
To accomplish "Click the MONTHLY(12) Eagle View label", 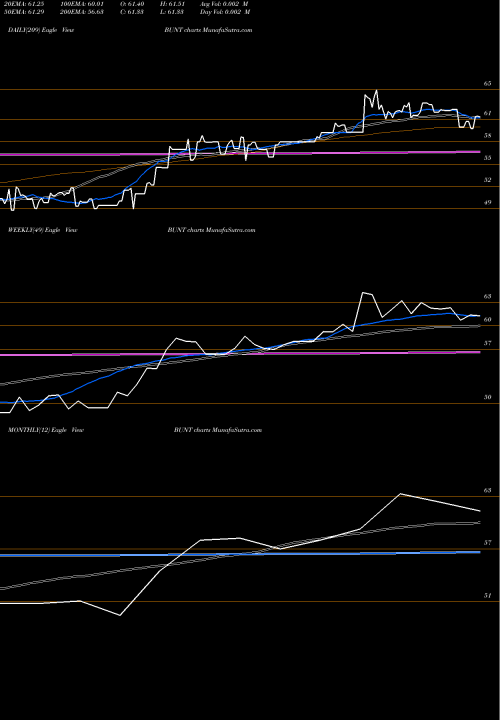I will tap(45, 430).
